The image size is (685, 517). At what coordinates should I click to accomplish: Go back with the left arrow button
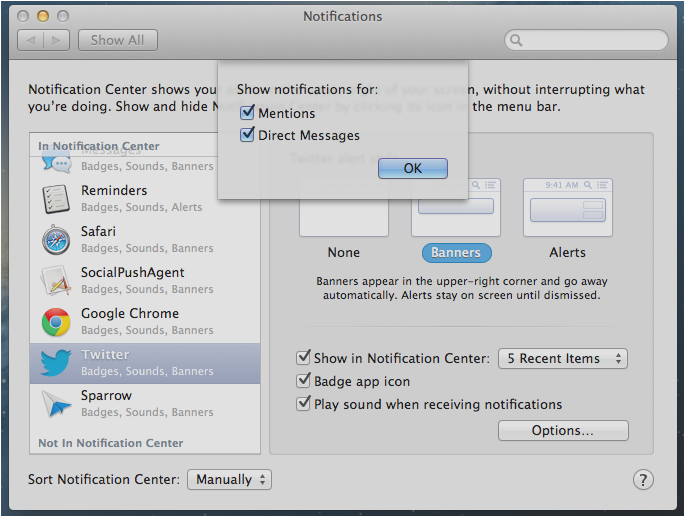31,41
